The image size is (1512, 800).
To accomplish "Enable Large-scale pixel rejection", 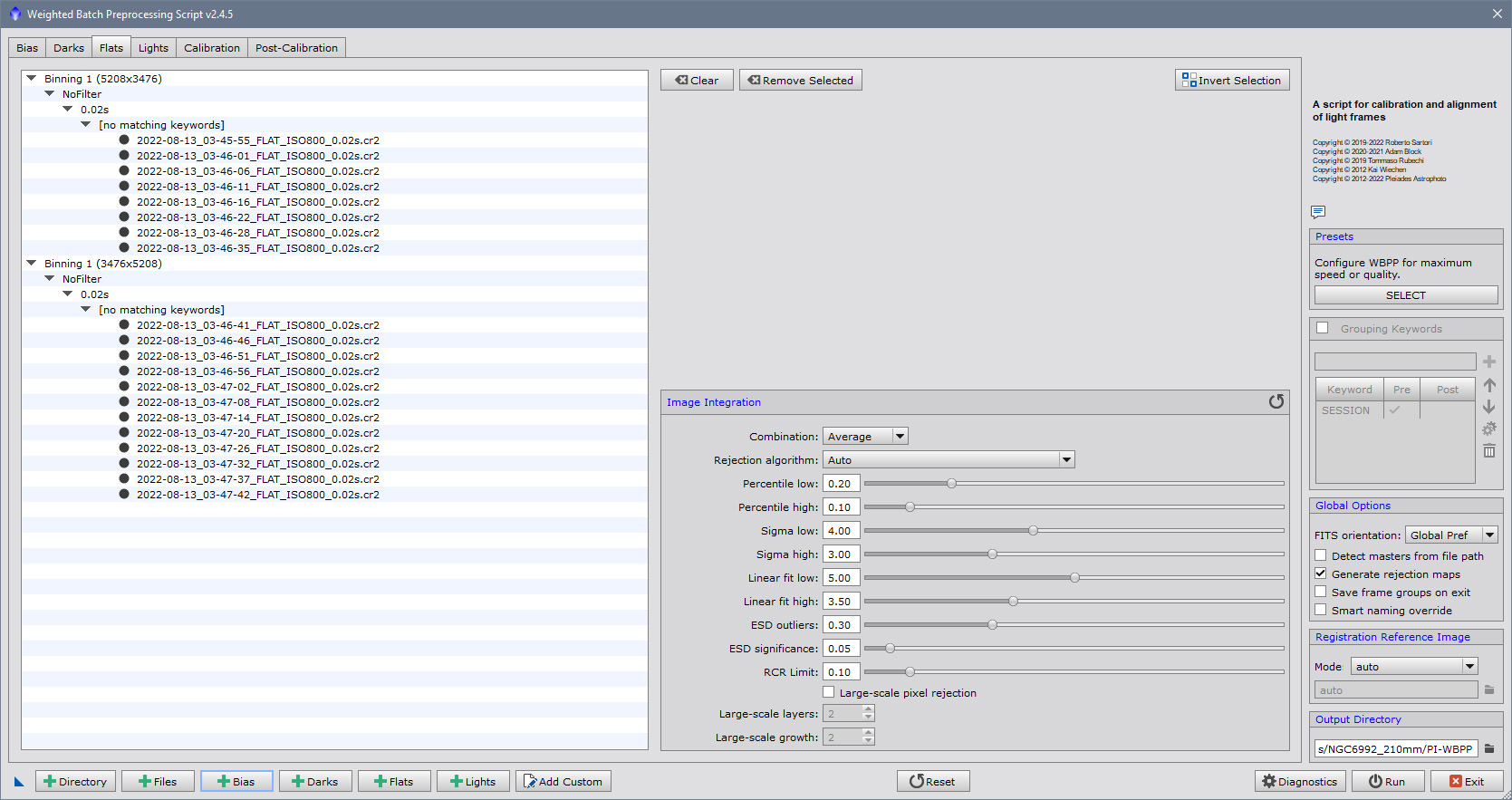I will coord(828,692).
